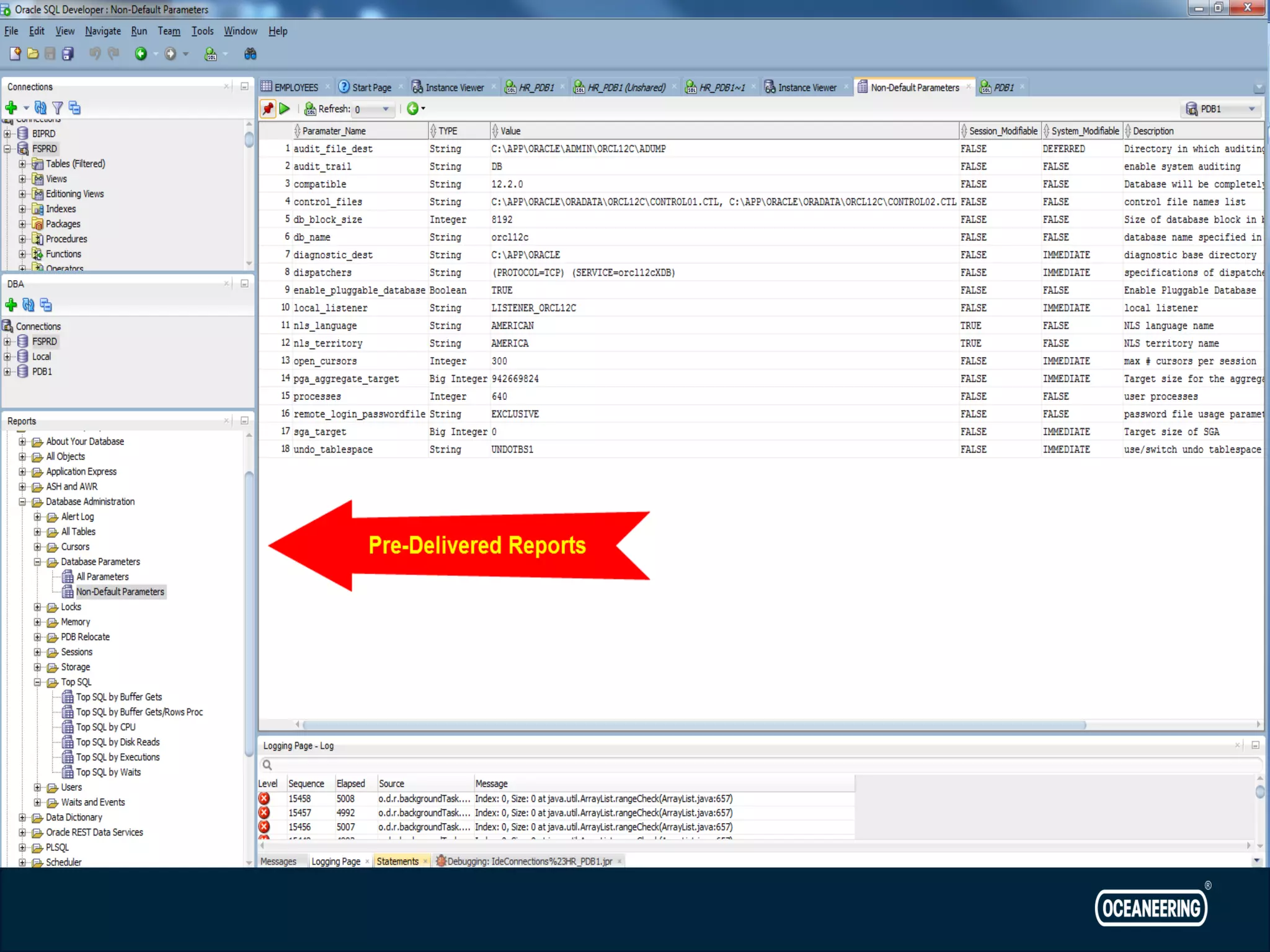The image size is (1270, 952).
Task: Open the All Parameters report
Action: click(x=102, y=577)
